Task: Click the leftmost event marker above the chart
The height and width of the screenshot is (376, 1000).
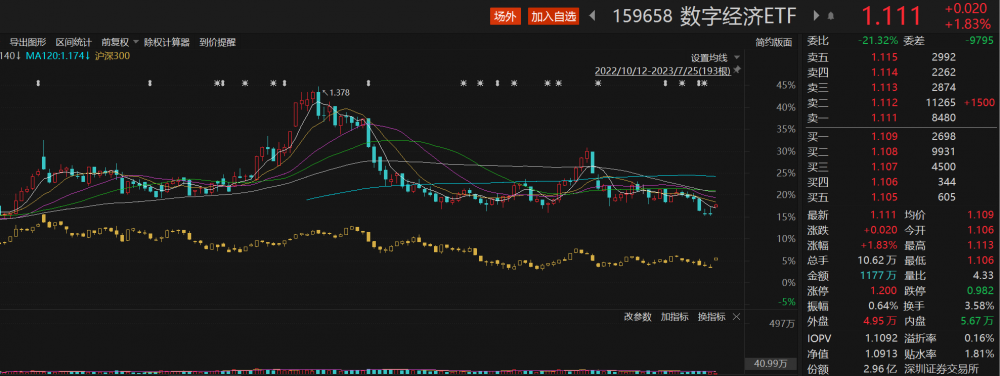Action: point(38,83)
